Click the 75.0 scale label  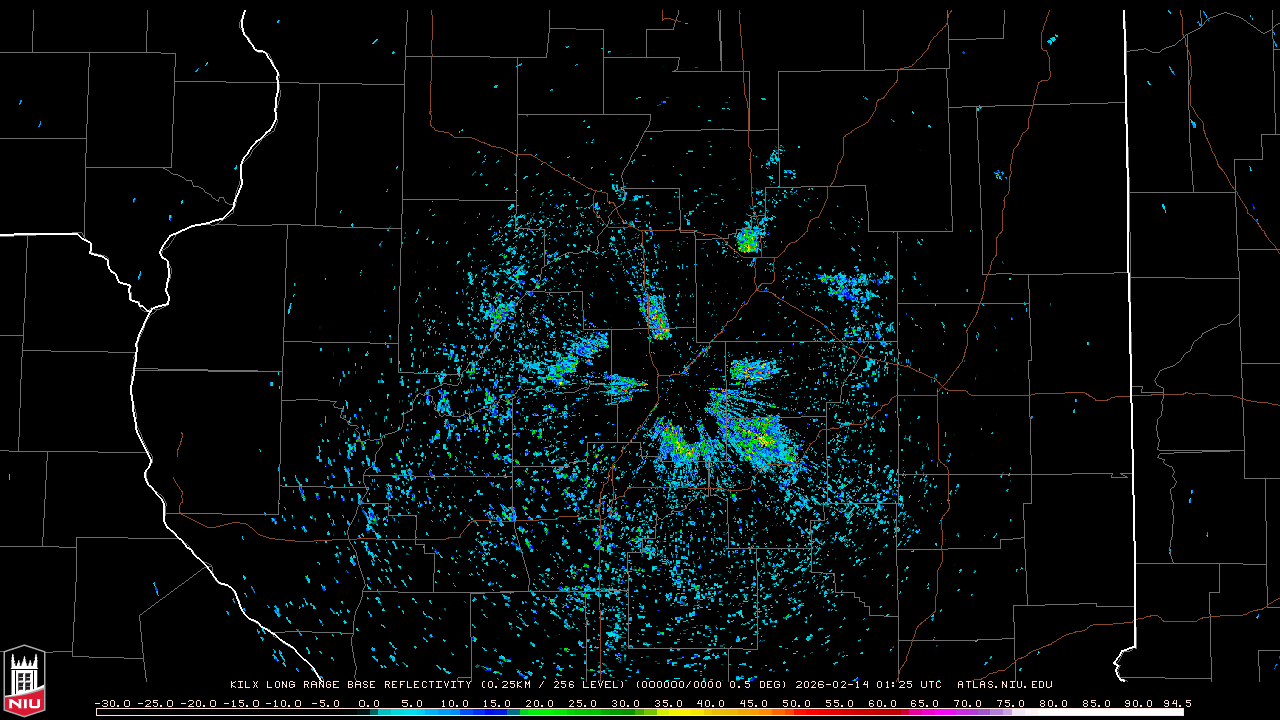click(1012, 703)
